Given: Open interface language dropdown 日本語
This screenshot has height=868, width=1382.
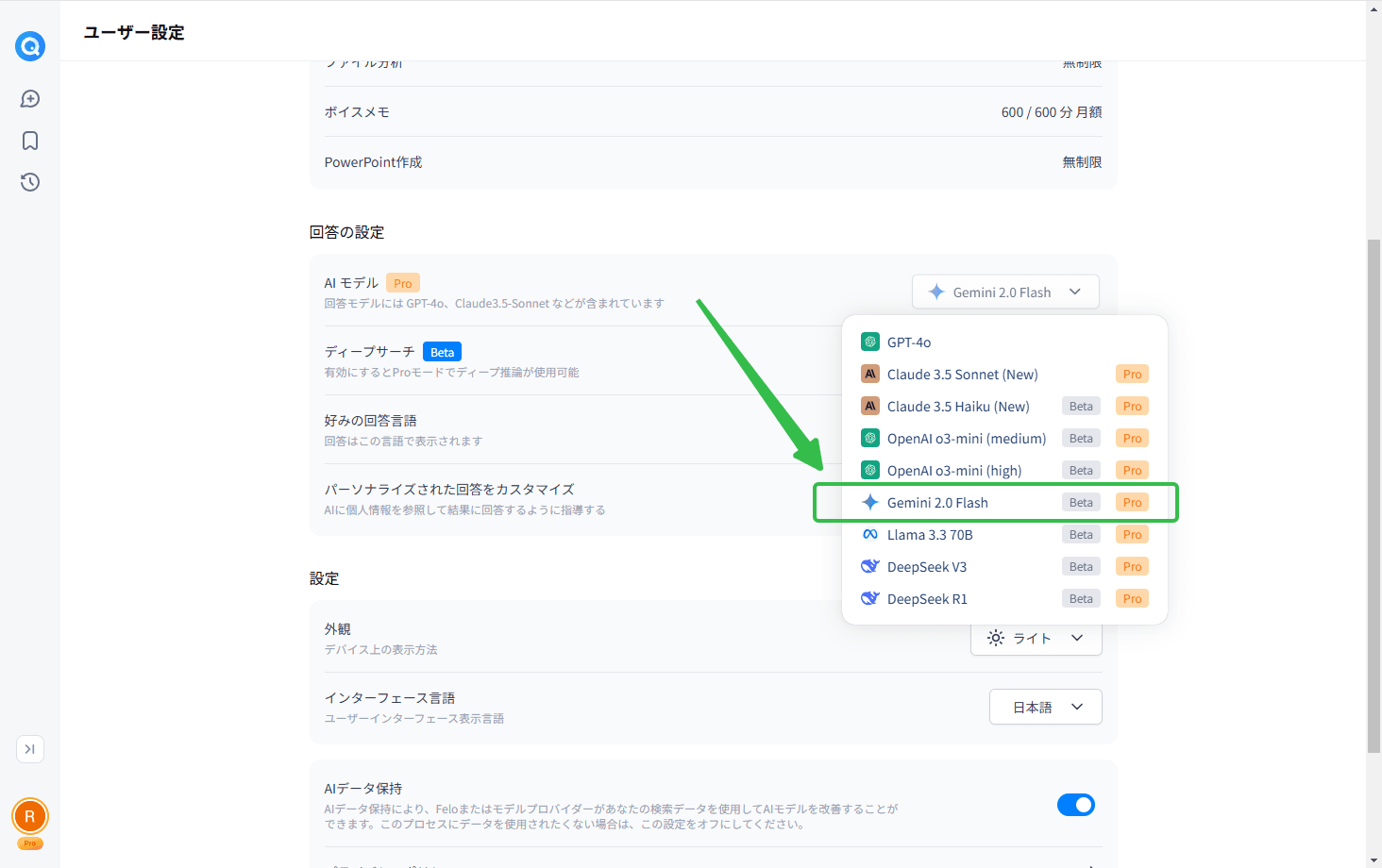Looking at the screenshot, I should 1046,707.
